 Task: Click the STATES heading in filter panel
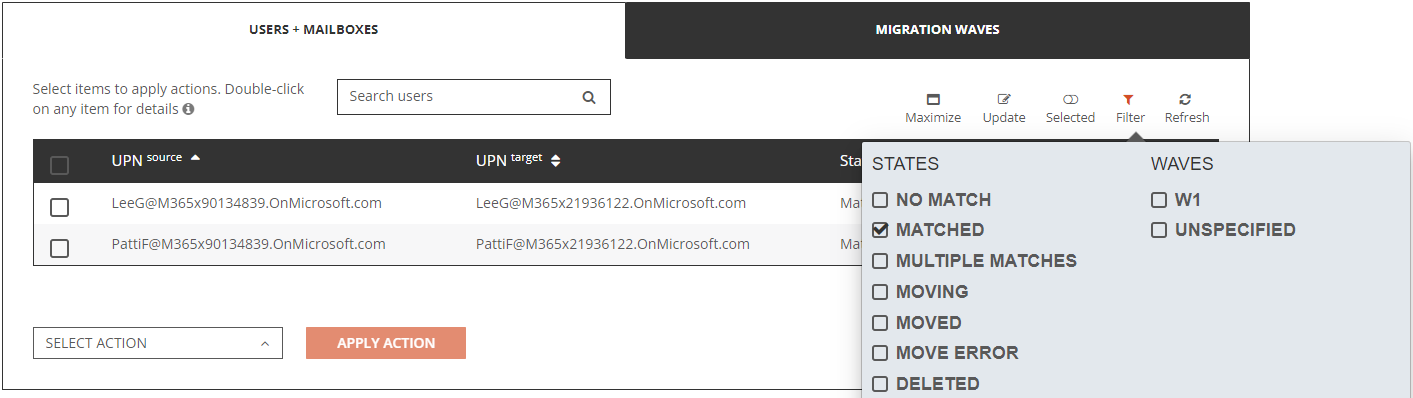pyautogui.click(x=906, y=164)
